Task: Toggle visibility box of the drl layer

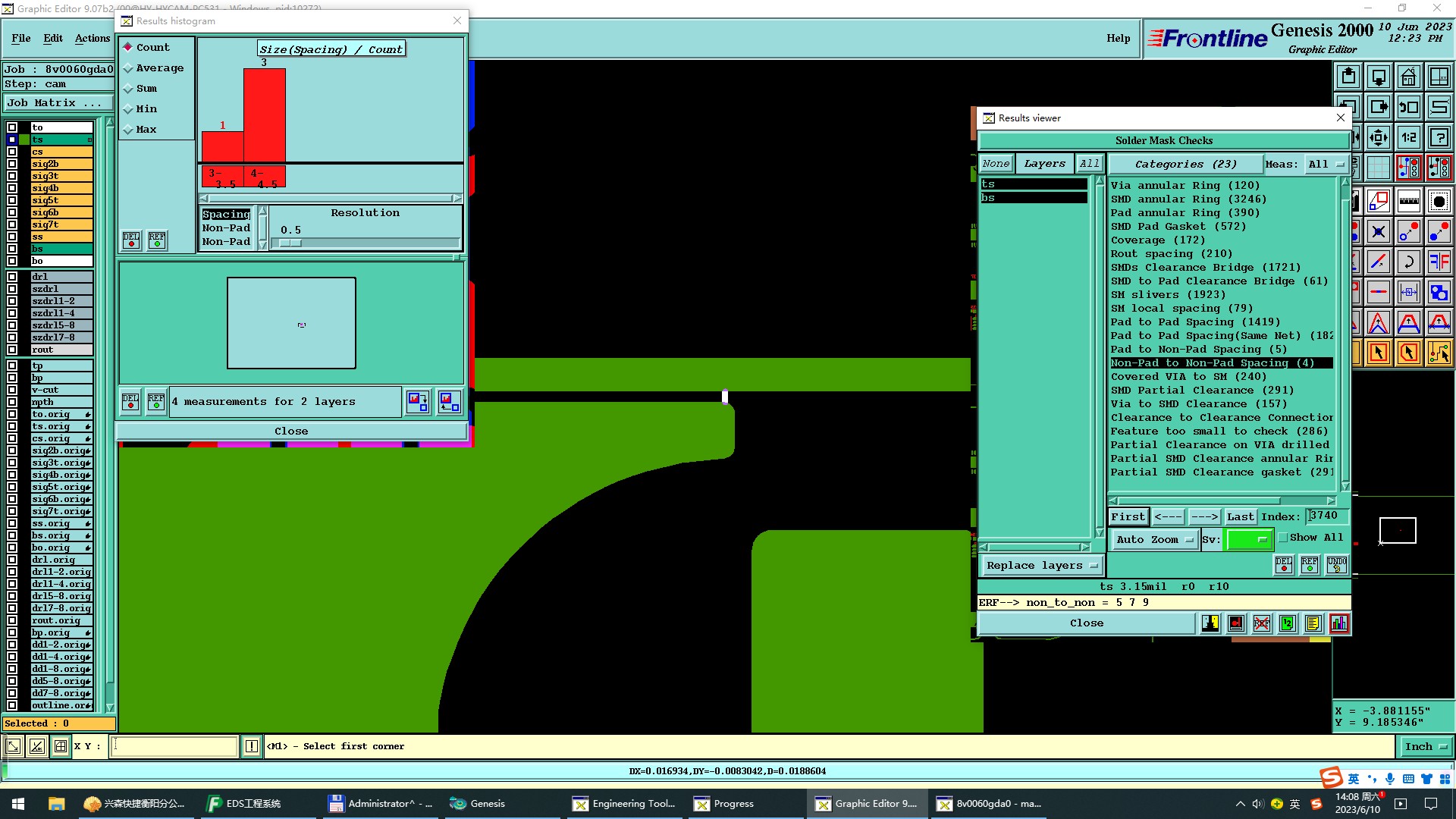Action: (12, 277)
